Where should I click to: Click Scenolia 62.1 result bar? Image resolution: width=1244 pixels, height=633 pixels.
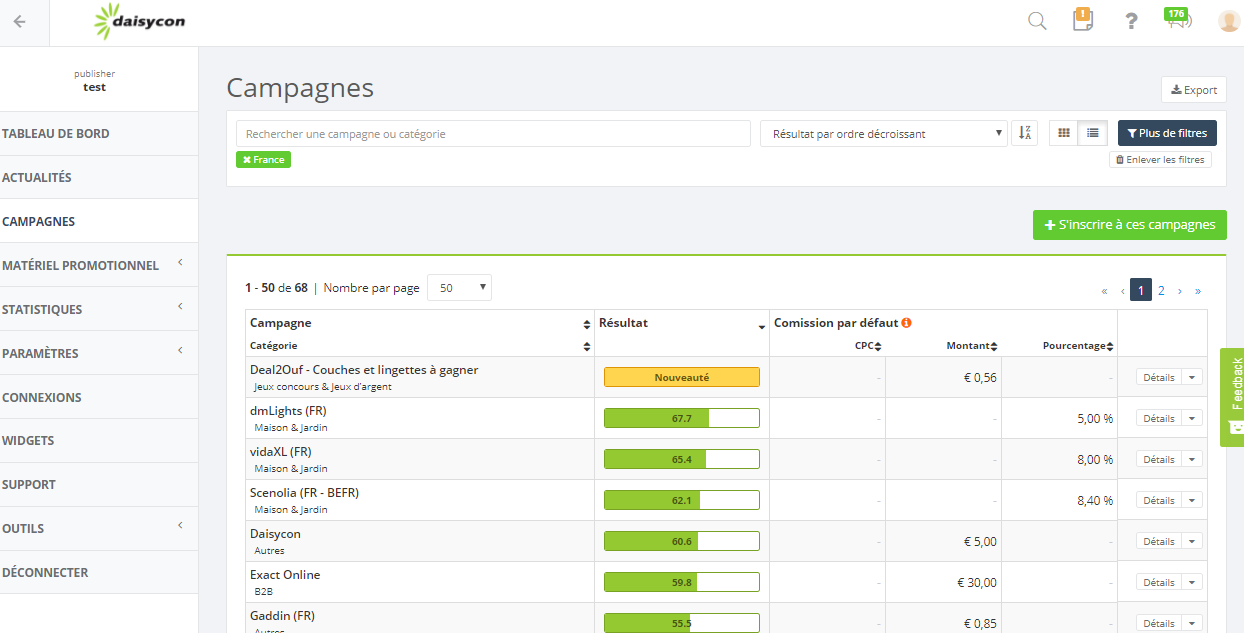tap(682, 500)
